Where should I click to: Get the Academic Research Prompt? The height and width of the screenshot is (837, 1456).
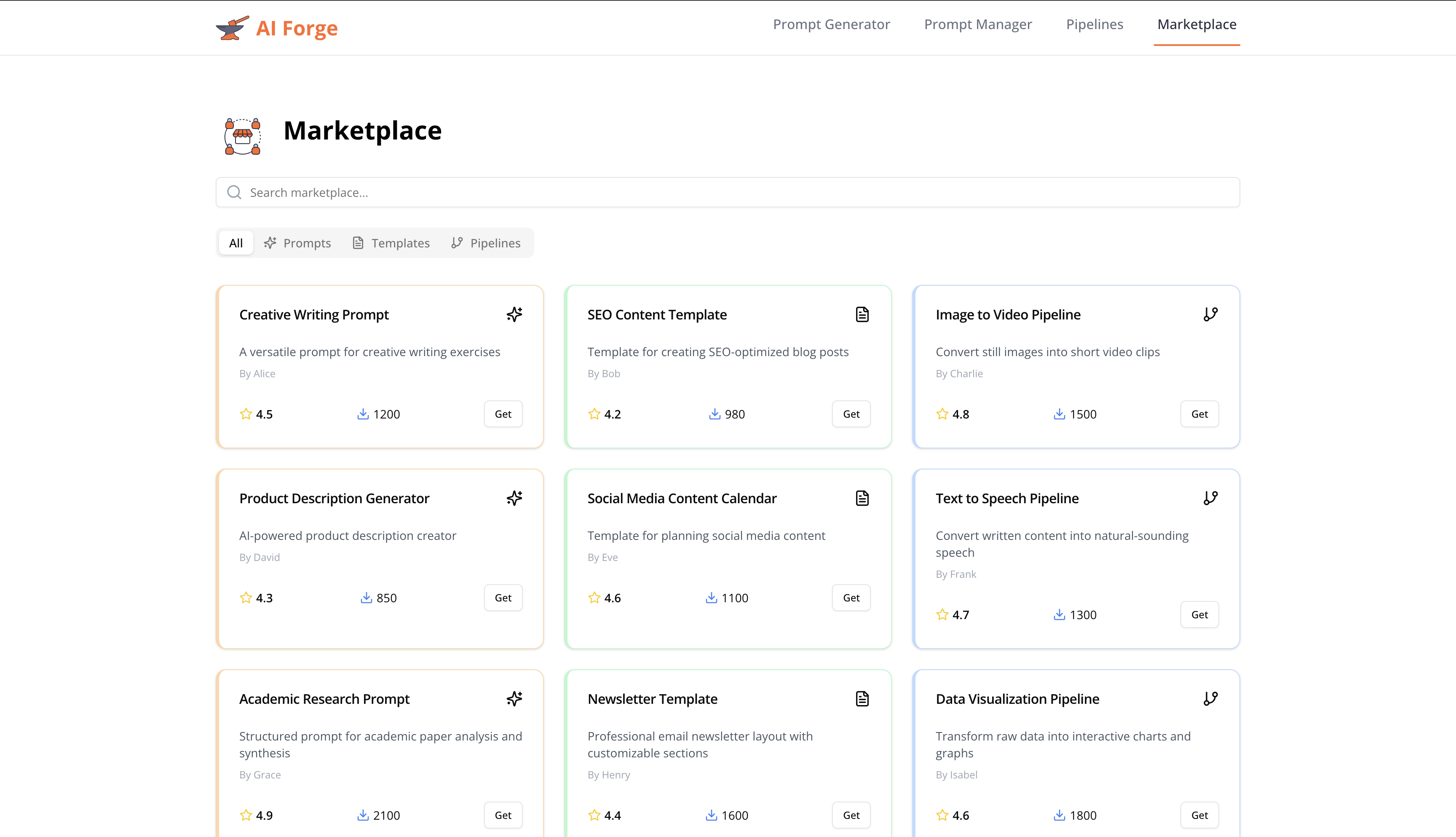tap(503, 815)
